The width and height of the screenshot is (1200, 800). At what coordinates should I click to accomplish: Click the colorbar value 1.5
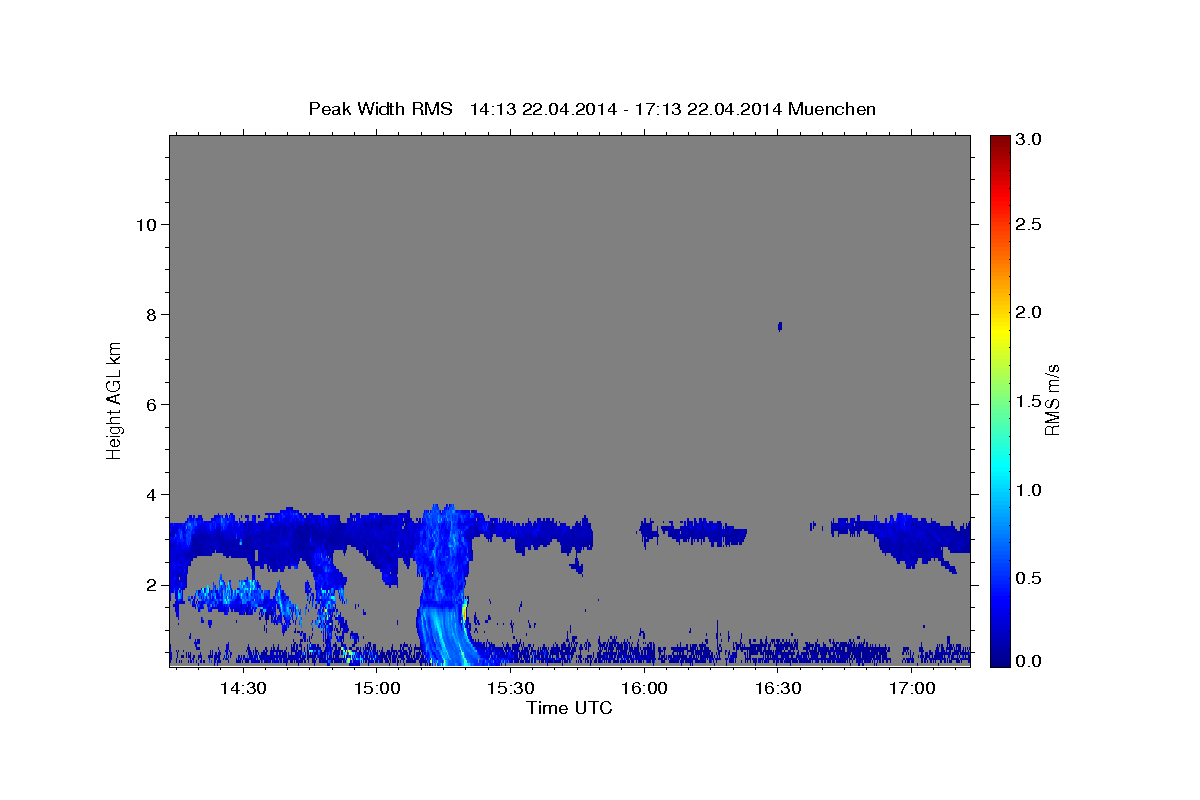click(1029, 401)
